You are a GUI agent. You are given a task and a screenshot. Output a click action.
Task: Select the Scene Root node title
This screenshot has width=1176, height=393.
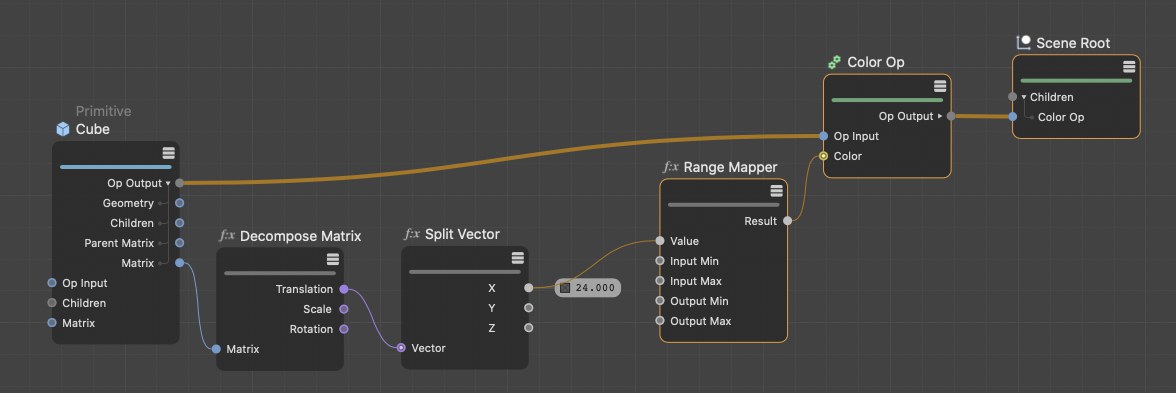point(1072,43)
